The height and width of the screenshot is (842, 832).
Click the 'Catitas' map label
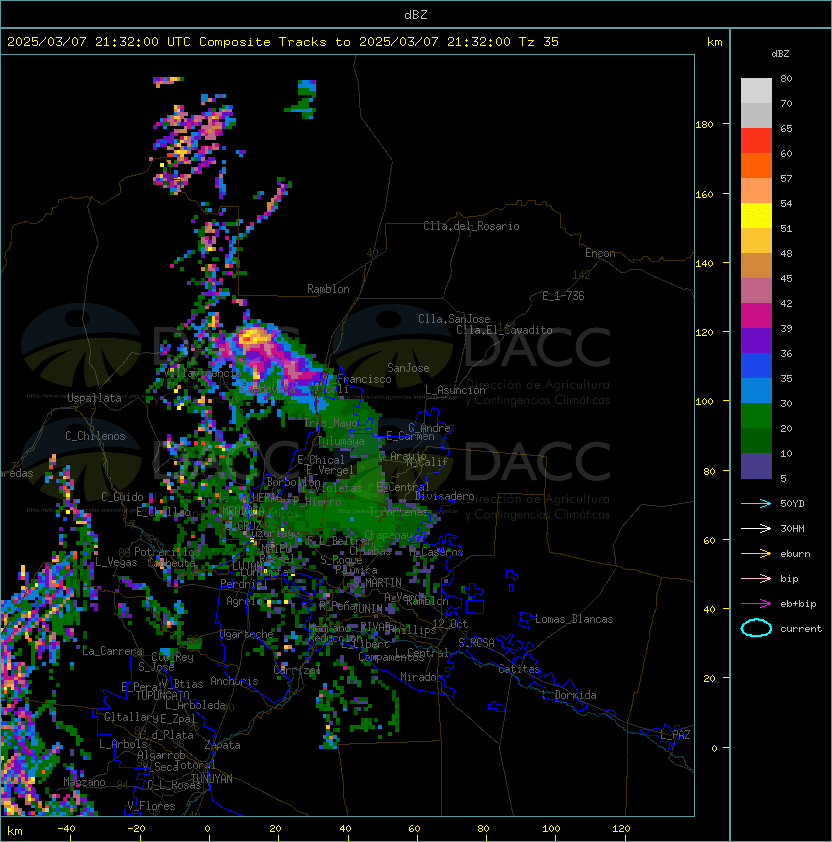pos(519,669)
